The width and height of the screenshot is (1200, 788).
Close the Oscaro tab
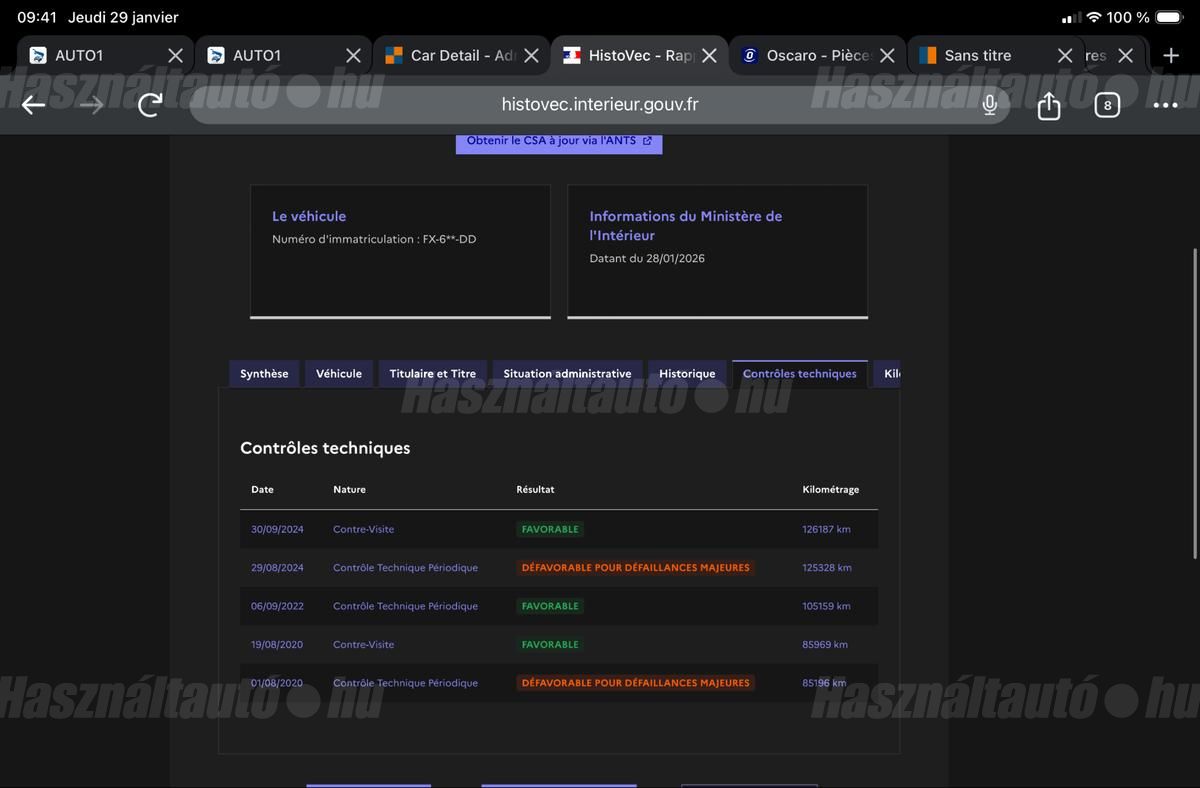click(887, 56)
